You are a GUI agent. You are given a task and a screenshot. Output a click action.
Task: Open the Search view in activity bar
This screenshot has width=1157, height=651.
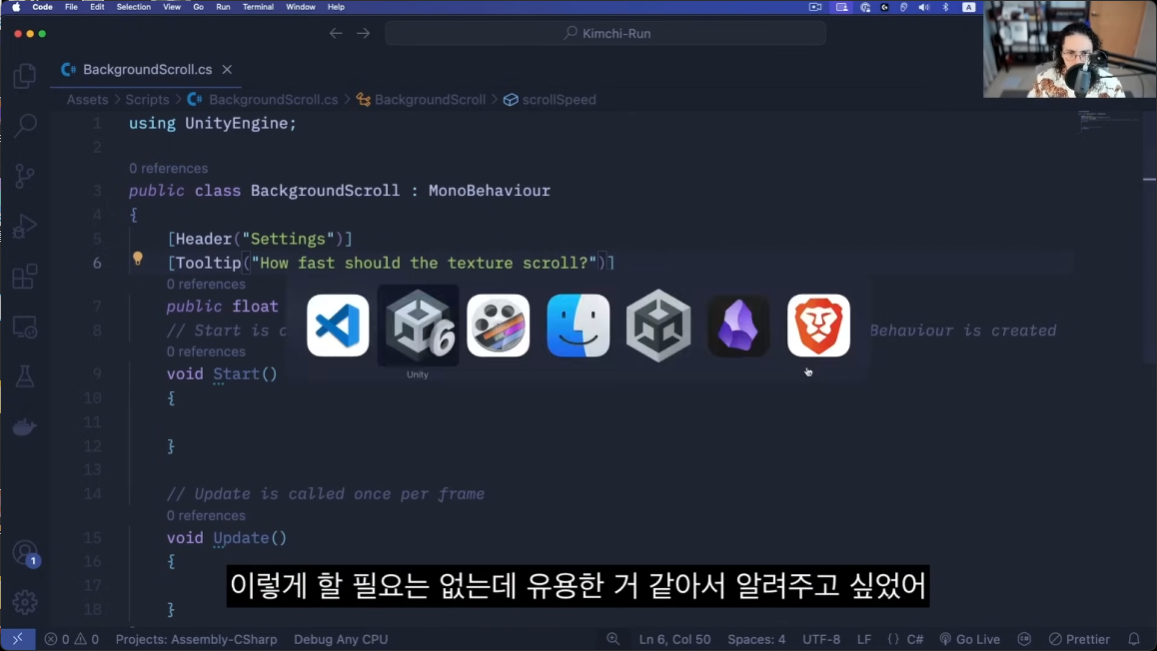[x=24, y=125]
